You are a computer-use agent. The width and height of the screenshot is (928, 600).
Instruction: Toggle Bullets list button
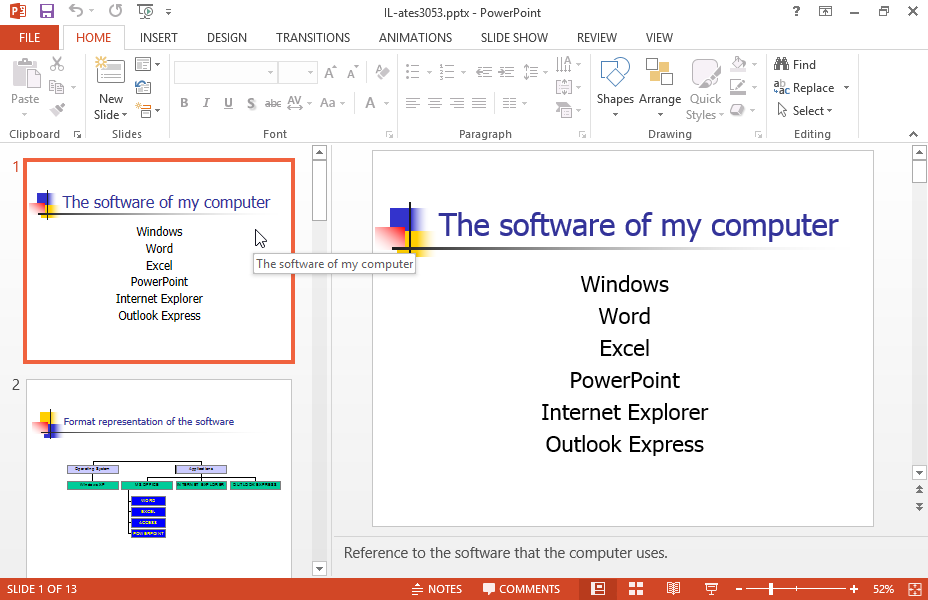[413, 72]
